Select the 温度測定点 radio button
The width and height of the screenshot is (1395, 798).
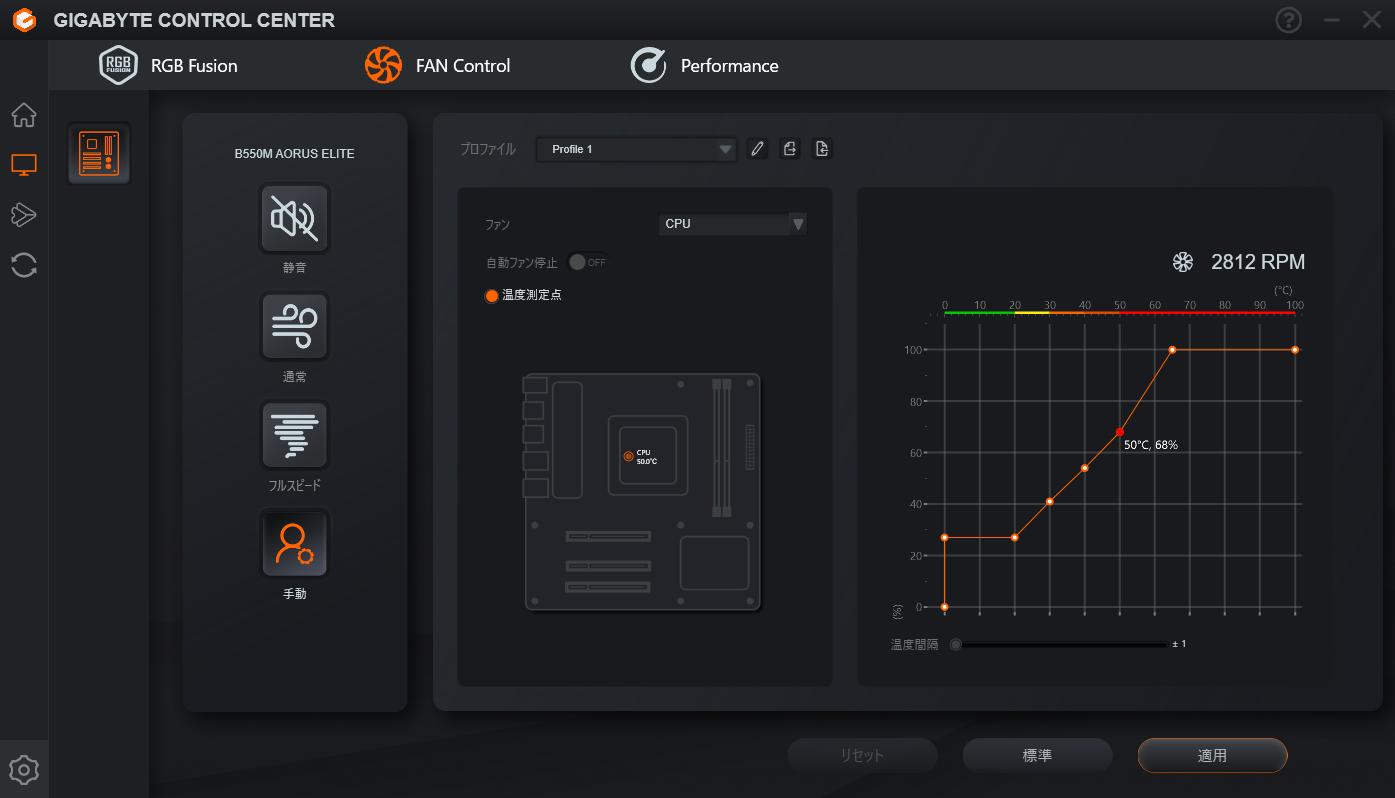pyautogui.click(x=491, y=295)
